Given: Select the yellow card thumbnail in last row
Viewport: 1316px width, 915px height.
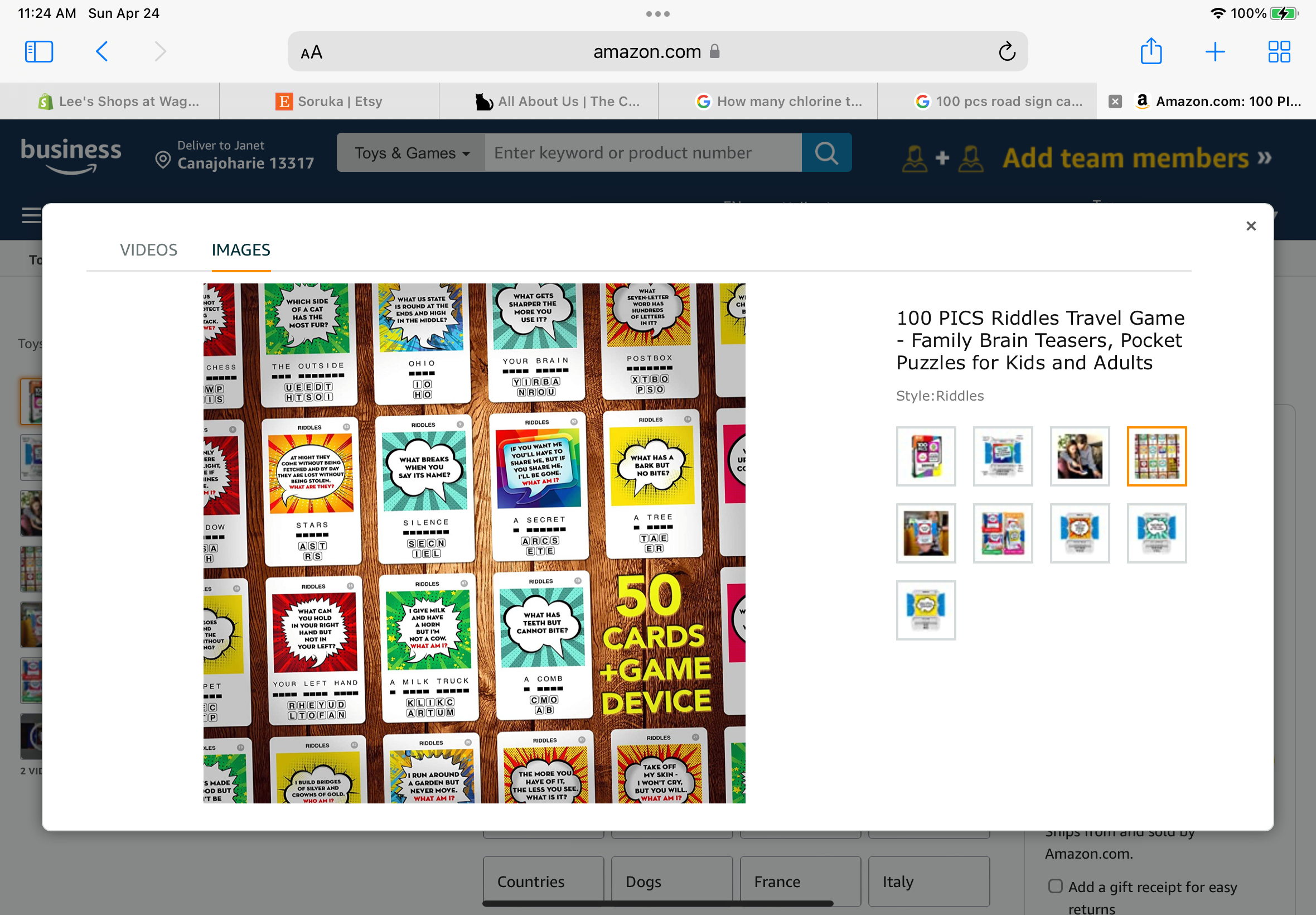Looking at the screenshot, I should coord(926,610).
